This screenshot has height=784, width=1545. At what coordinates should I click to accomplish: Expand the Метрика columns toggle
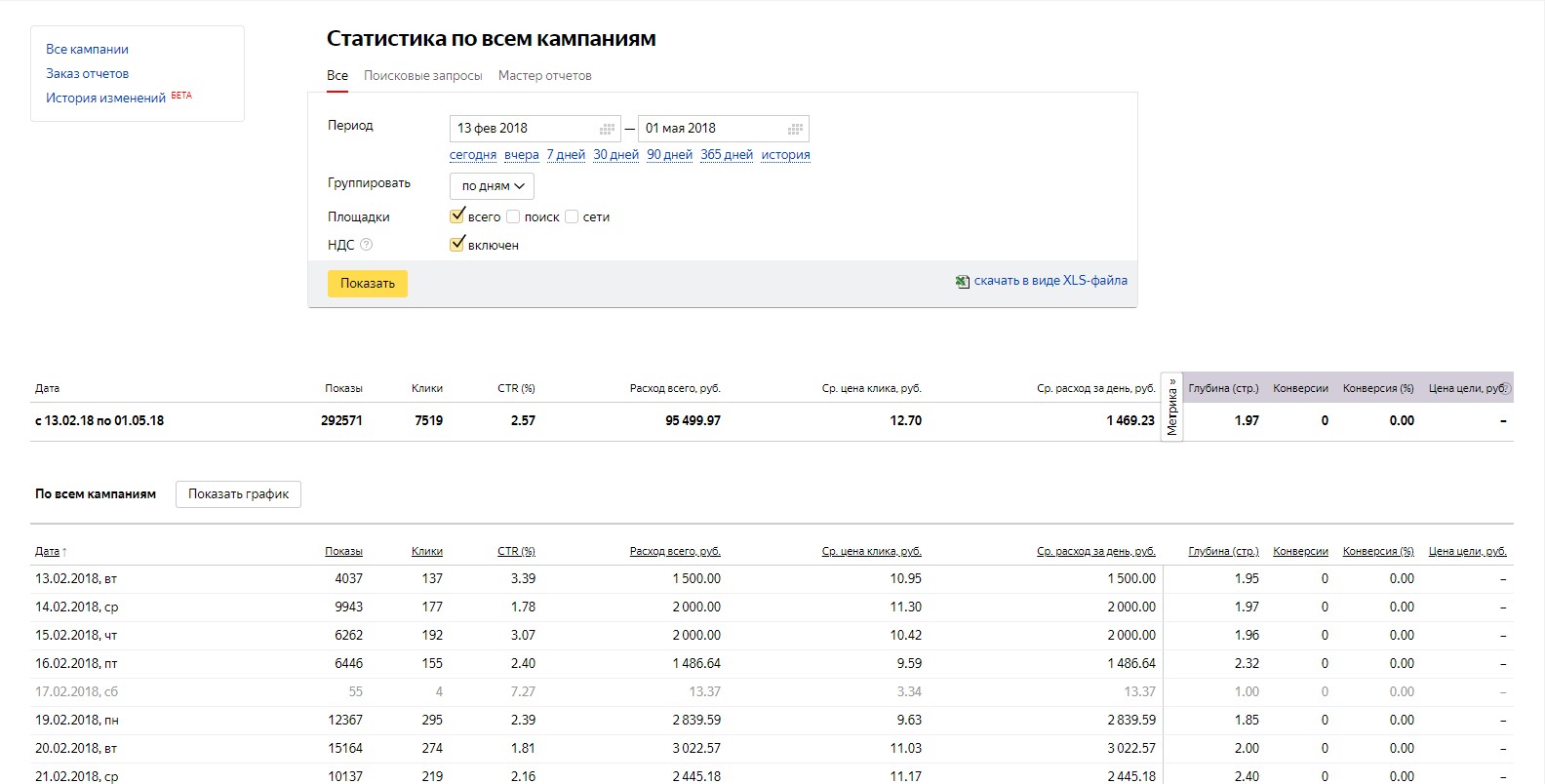click(x=1171, y=408)
